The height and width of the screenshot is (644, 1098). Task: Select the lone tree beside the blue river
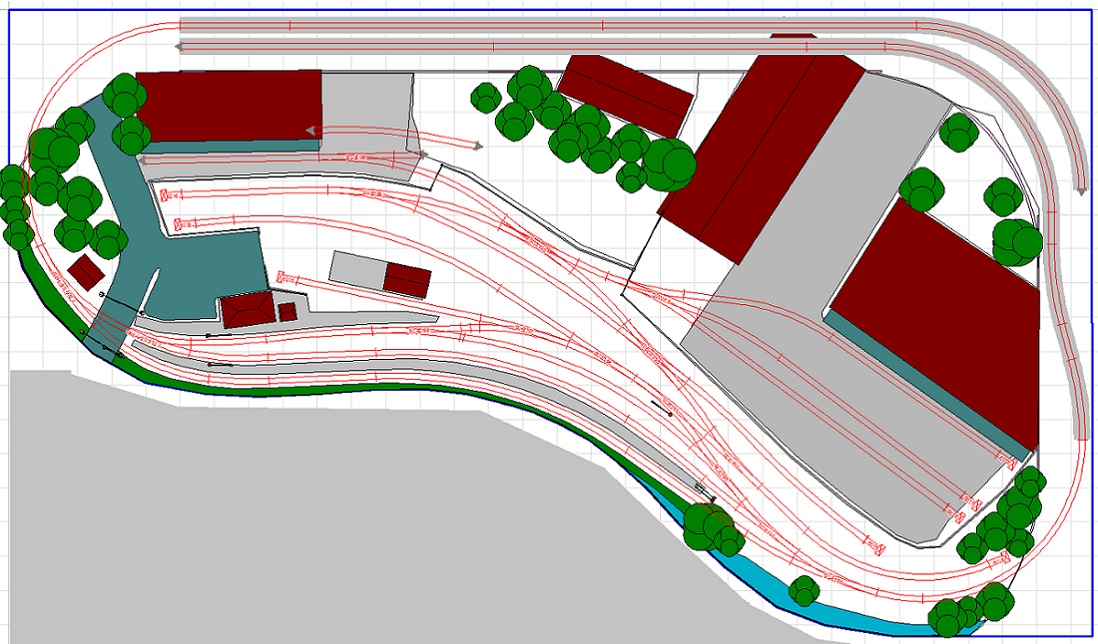[x=804, y=590]
